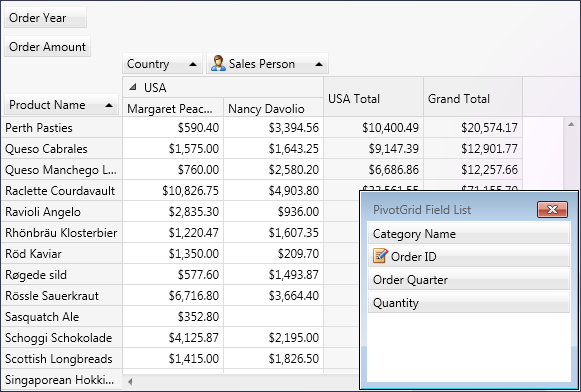Select the Raclette Courdavault row header
Image resolution: width=581 pixels, height=392 pixels.
pyautogui.click(x=62, y=190)
